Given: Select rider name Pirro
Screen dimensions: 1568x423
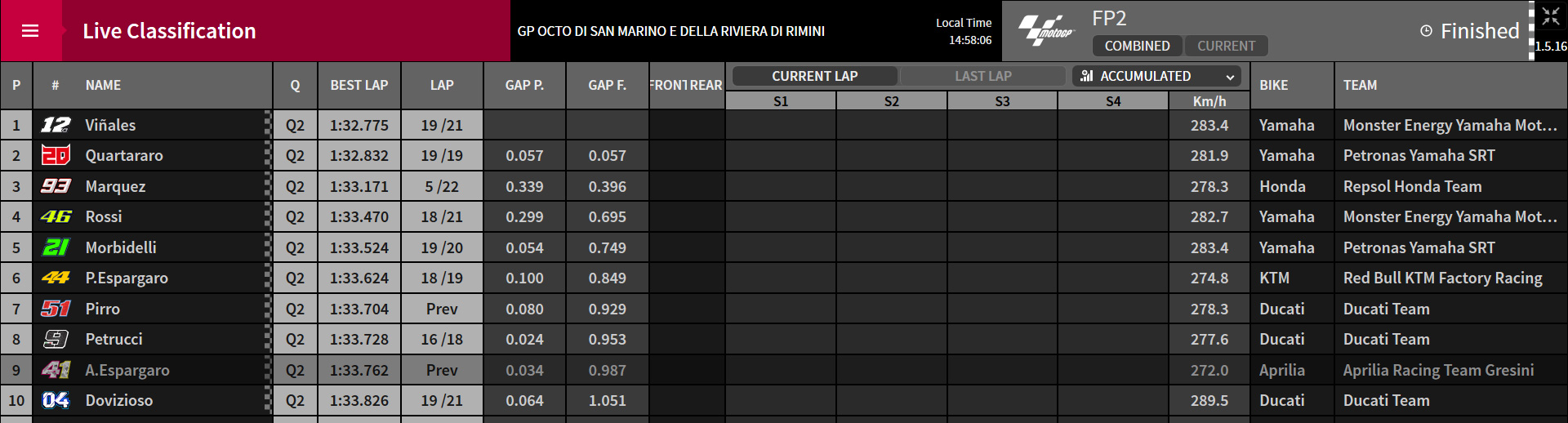Looking at the screenshot, I should (103, 309).
